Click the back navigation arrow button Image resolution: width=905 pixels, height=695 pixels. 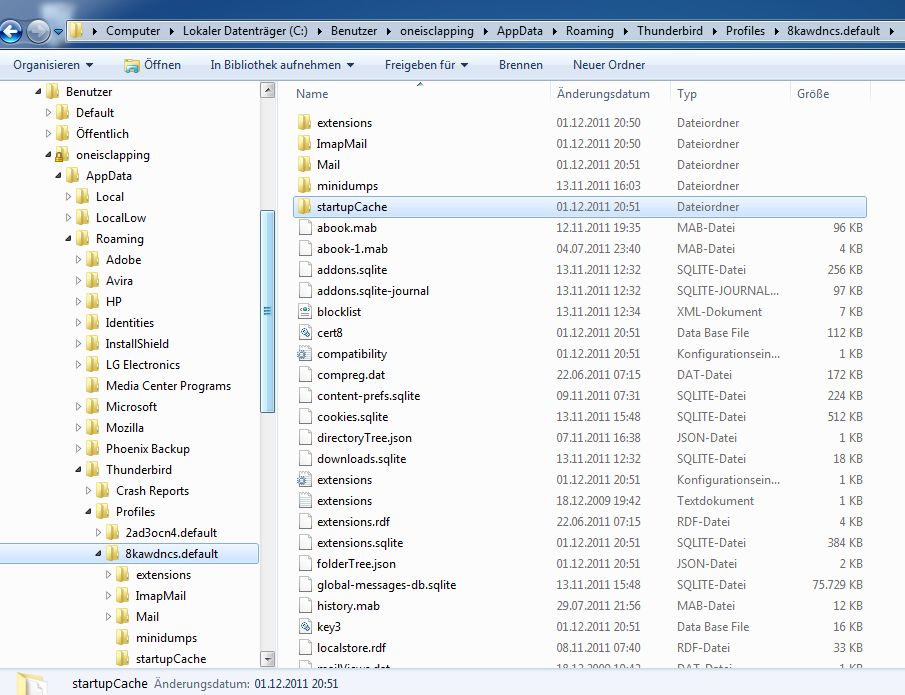click(x=11, y=31)
